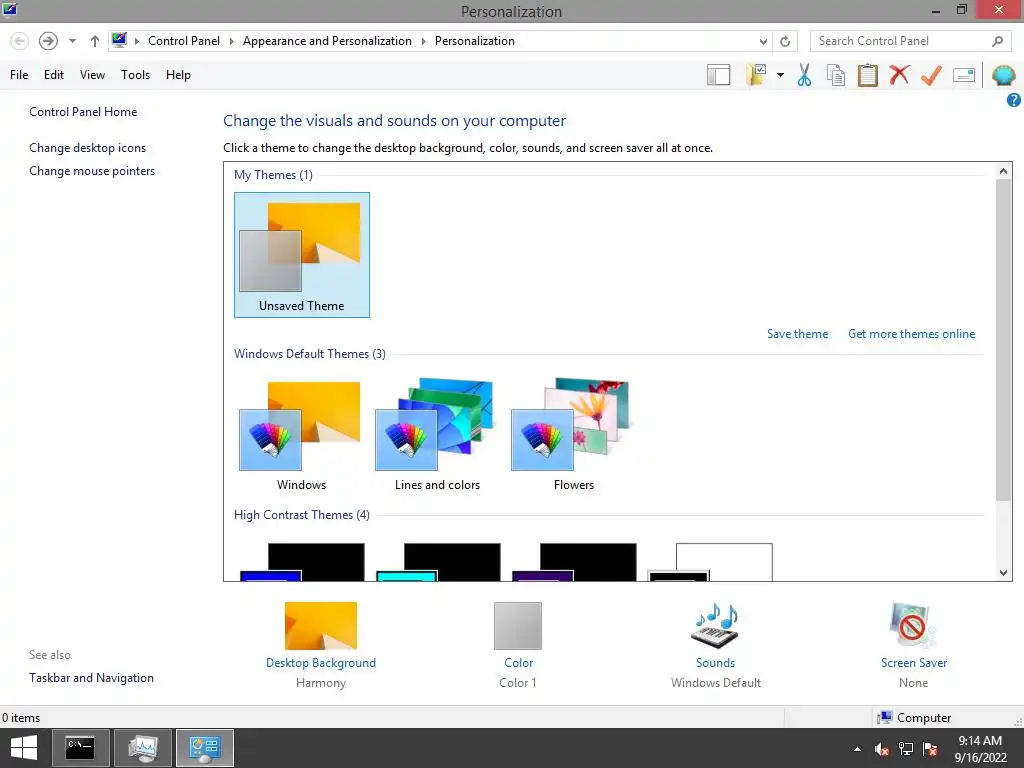1024x768 pixels.
Task: Click the computer icon in address bar
Action: tap(119, 40)
